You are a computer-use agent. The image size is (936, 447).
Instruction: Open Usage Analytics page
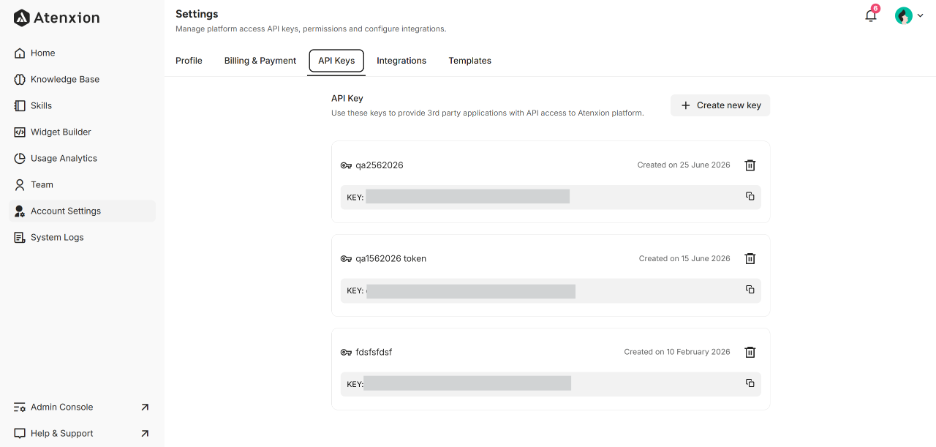64,158
